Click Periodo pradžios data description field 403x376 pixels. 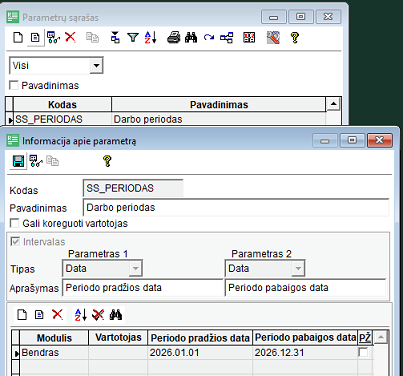pos(142,288)
